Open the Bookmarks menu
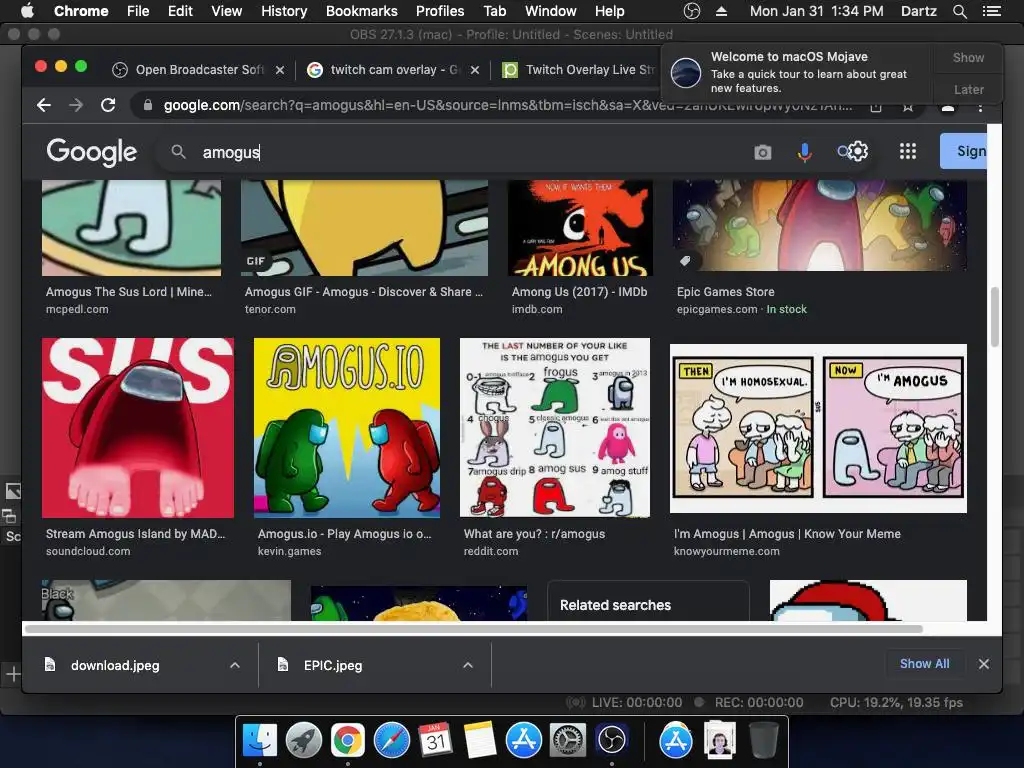This screenshot has height=768, width=1024. [361, 11]
